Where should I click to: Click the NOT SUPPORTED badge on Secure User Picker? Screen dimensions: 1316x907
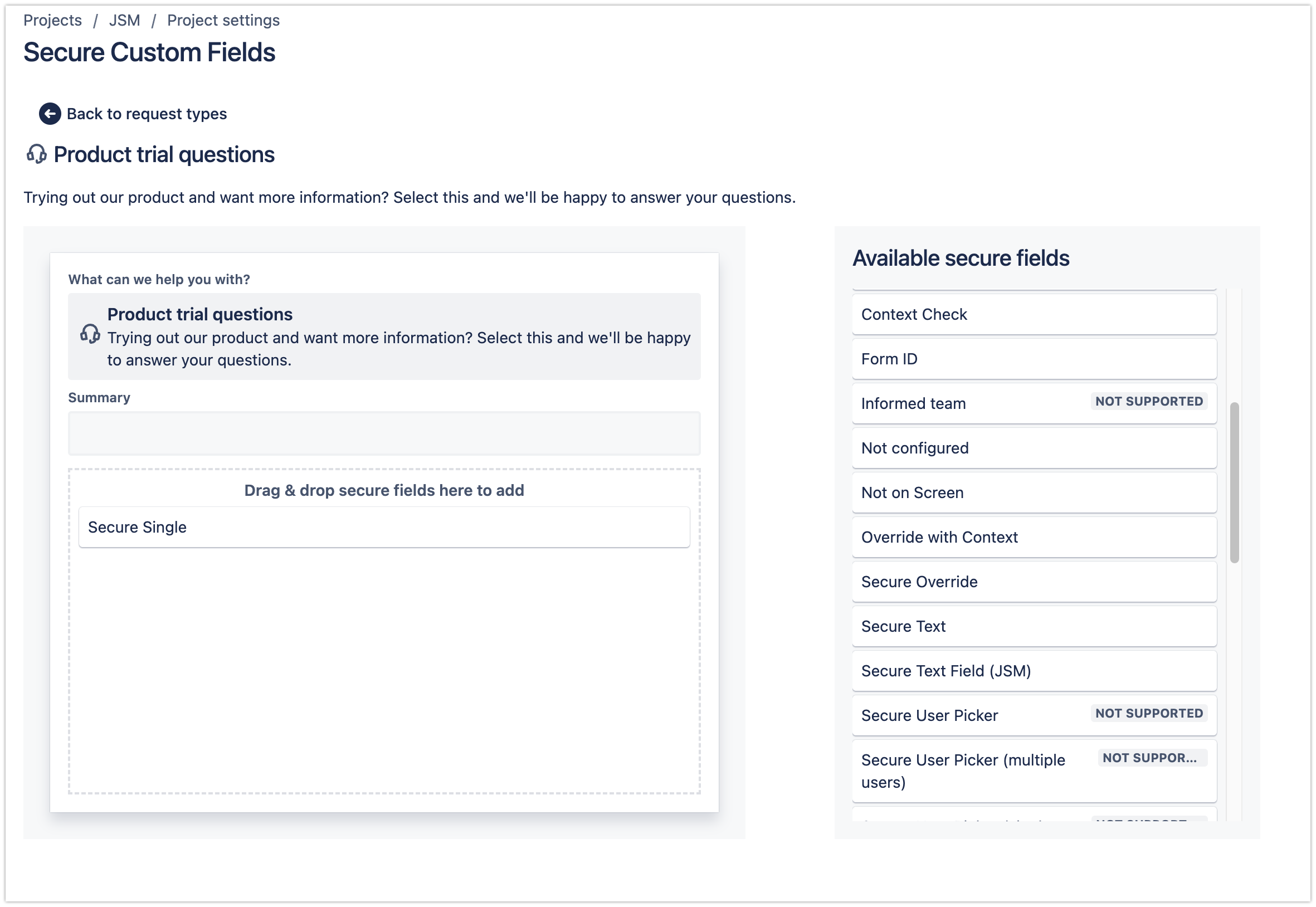1149,713
